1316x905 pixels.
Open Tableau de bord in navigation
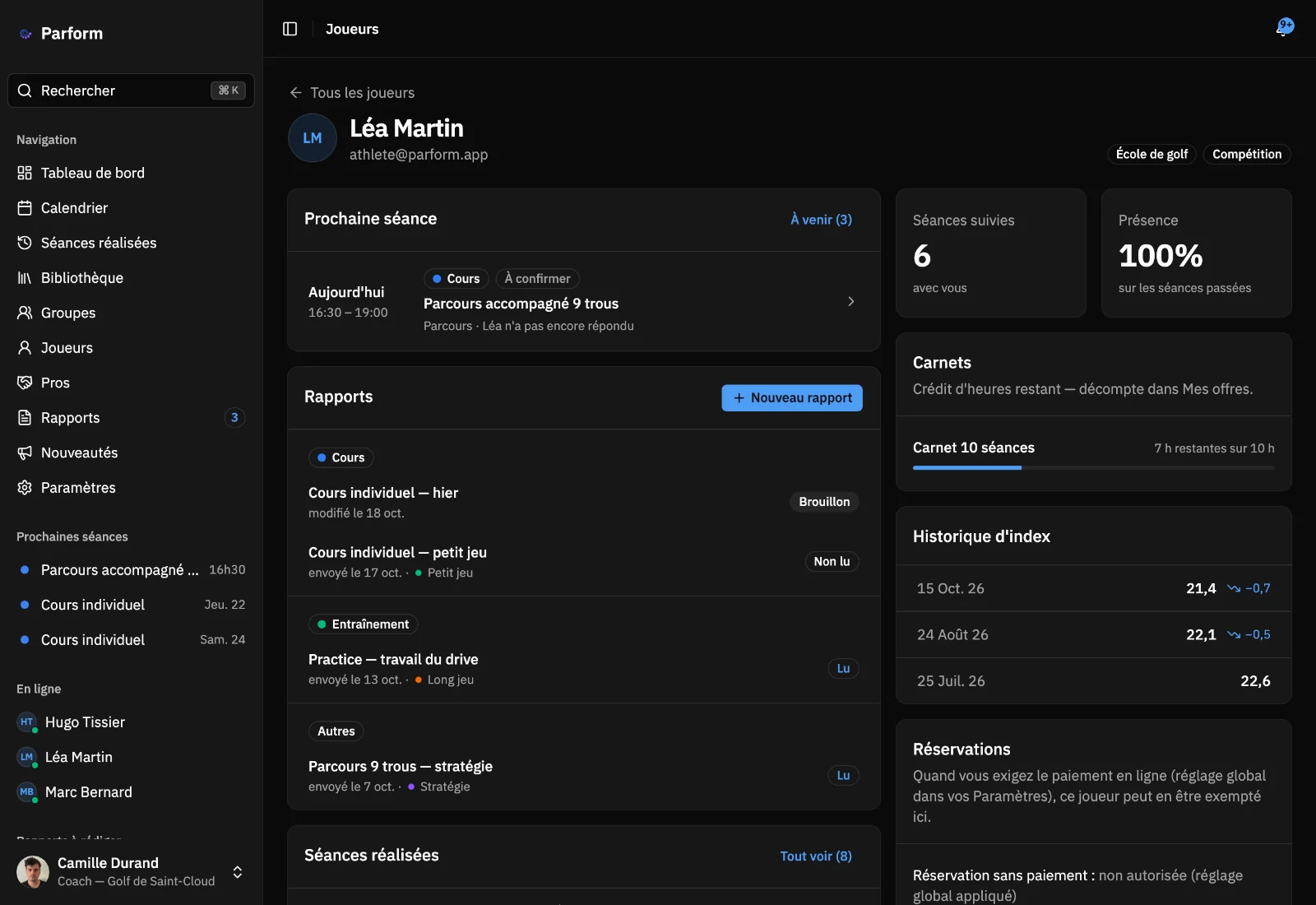pos(132,173)
